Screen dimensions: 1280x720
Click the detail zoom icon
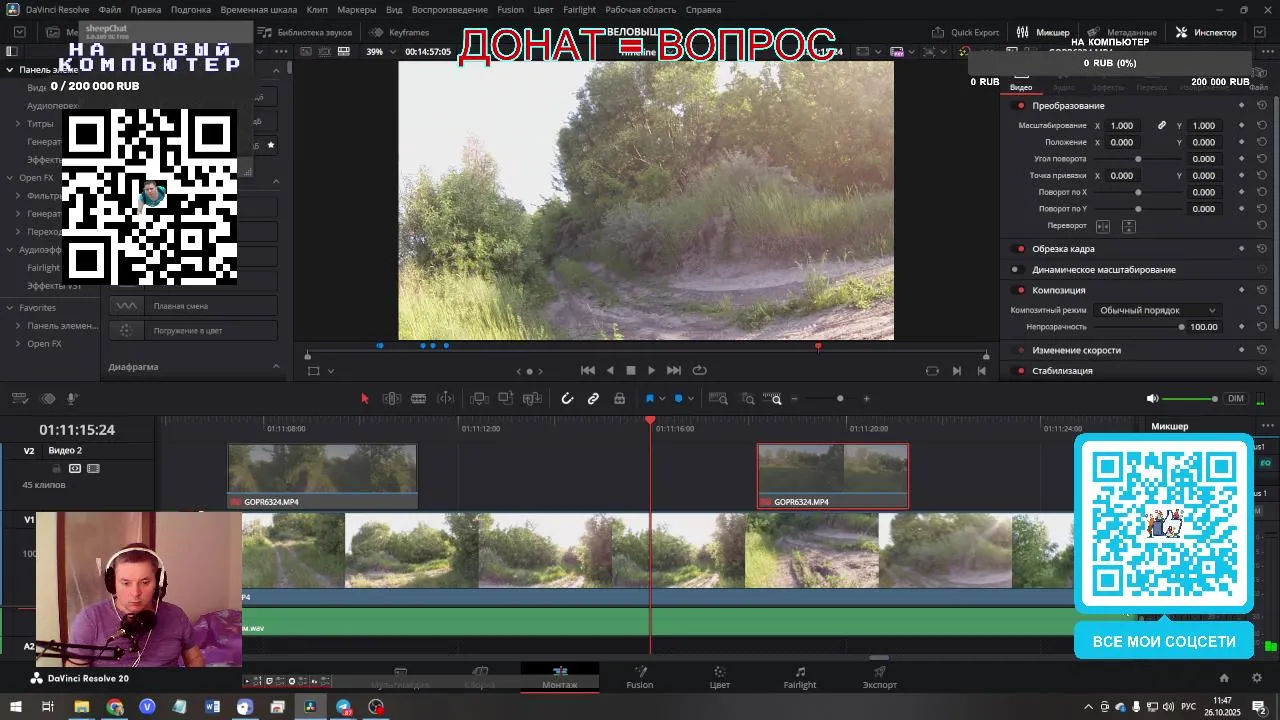(748, 398)
